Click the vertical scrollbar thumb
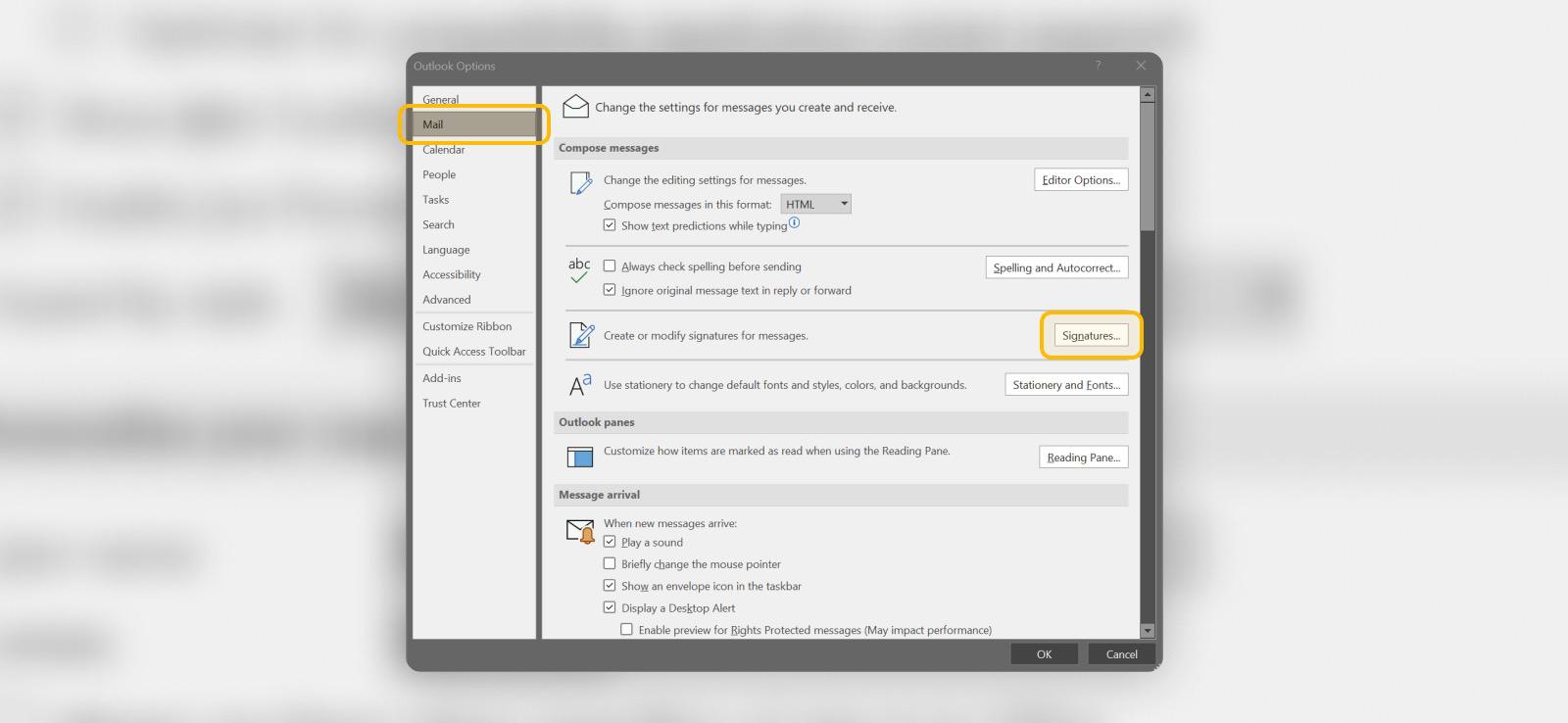The width and height of the screenshot is (1568, 723). coord(1148,167)
